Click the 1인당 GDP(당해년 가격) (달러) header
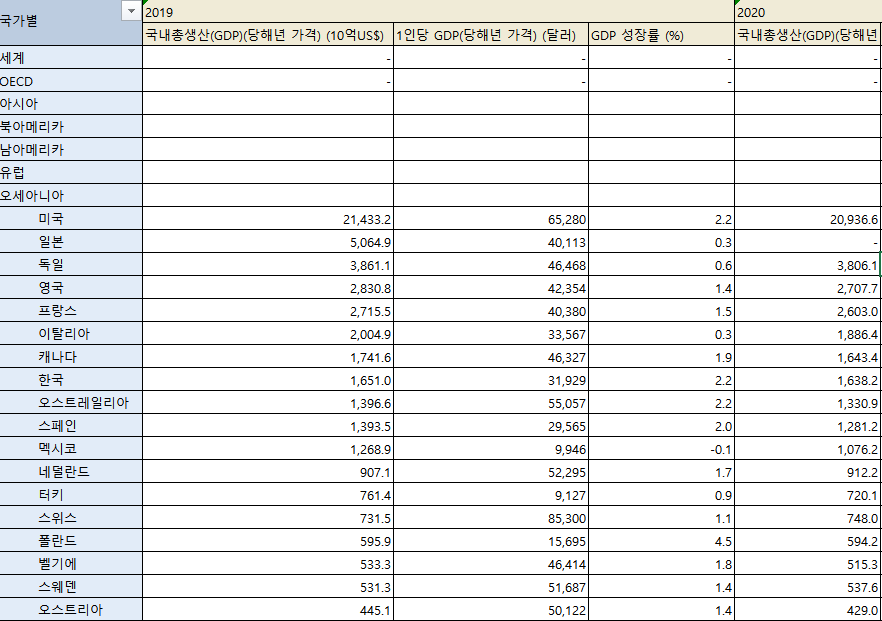 click(x=490, y=35)
